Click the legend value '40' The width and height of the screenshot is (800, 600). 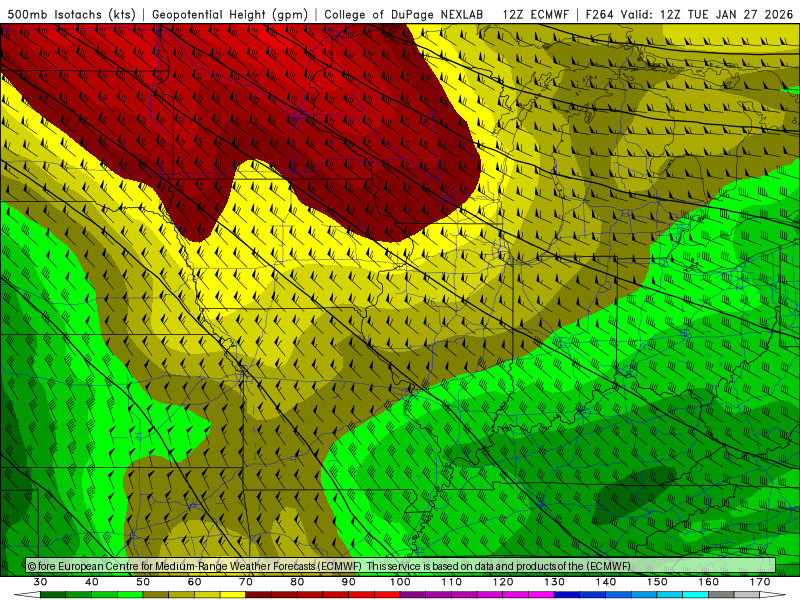92,582
